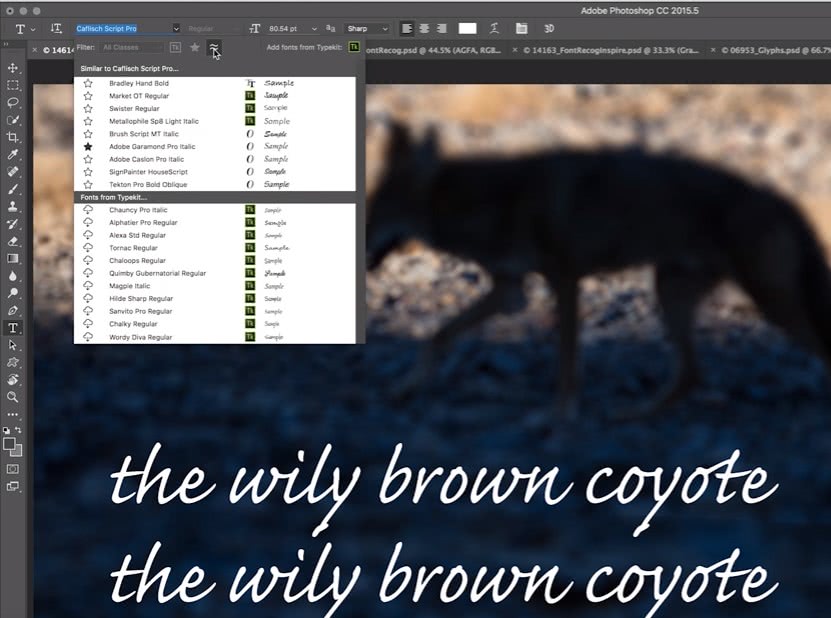
Task: Select the Eraser tool
Action: click(13, 241)
